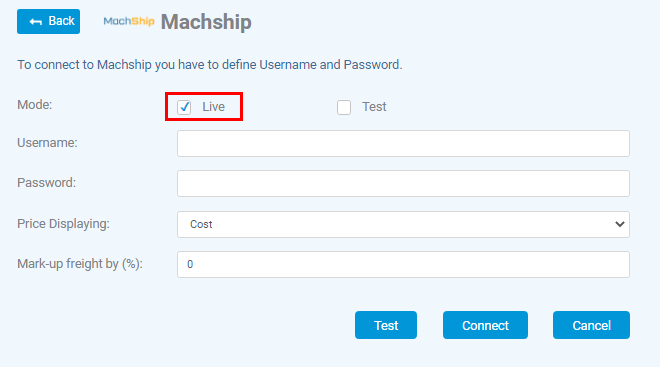
Task: Click the MachShip logo image
Action: (129, 21)
